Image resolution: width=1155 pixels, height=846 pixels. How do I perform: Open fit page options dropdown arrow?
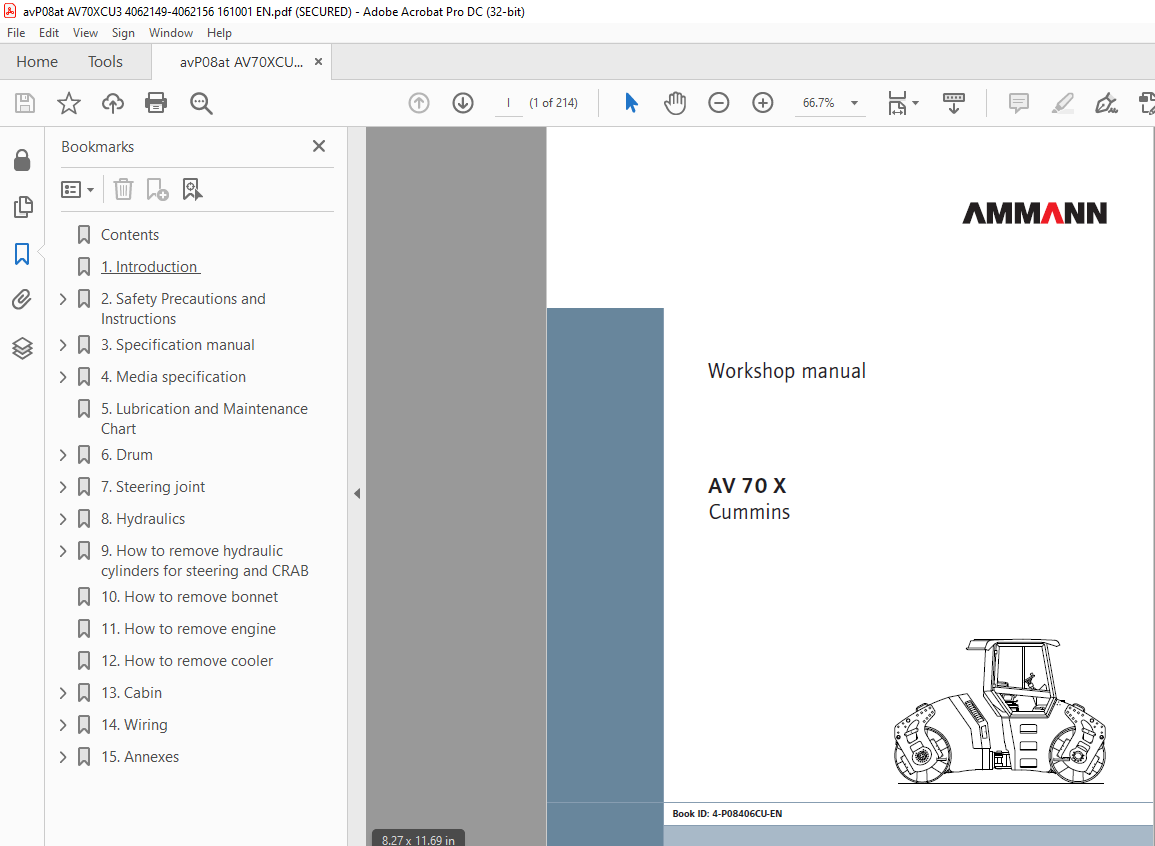[x=916, y=103]
